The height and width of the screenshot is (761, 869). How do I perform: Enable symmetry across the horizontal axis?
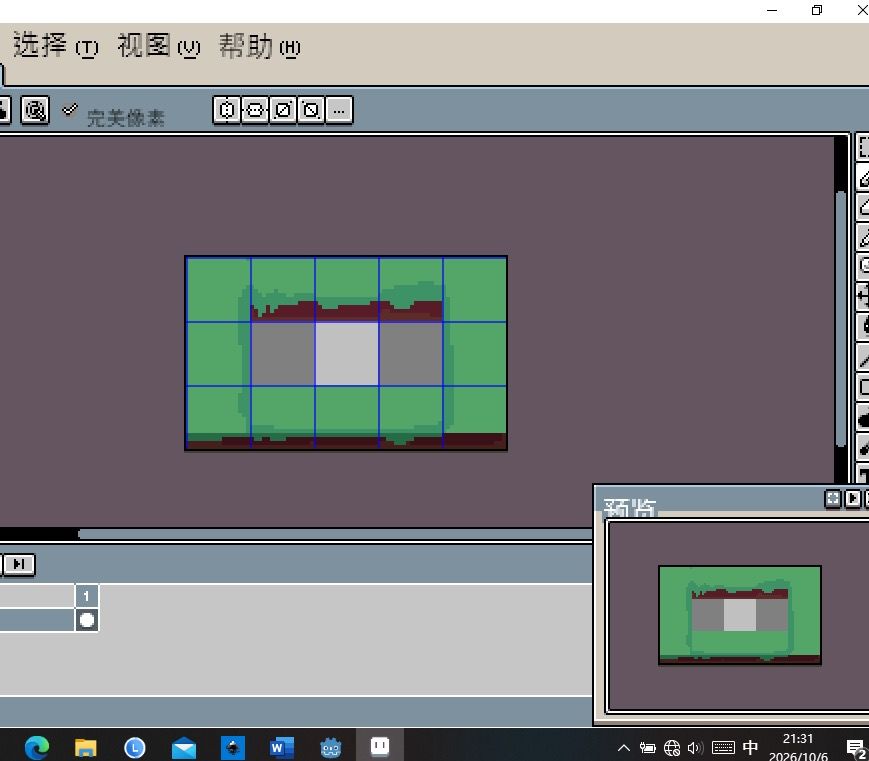tap(255, 110)
